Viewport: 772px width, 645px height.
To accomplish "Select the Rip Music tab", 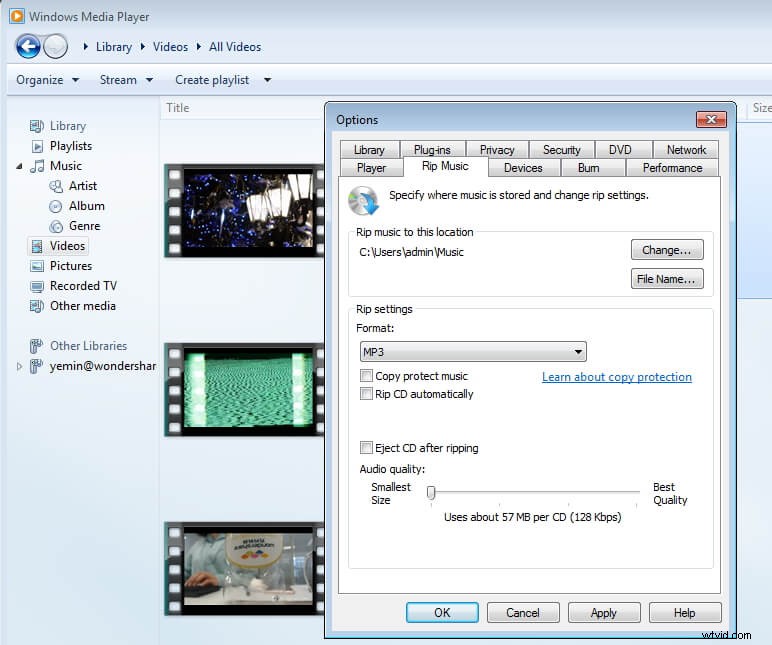I will pyautogui.click(x=445, y=166).
